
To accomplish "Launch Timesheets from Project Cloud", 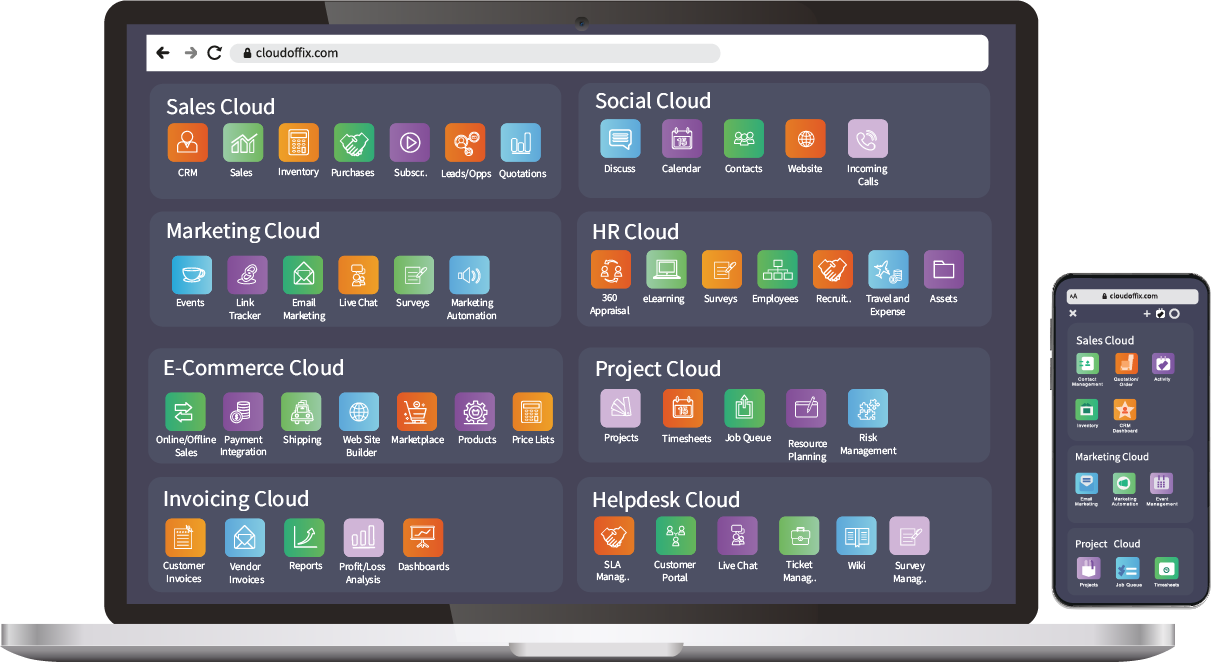I will pyautogui.click(x=685, y=408).
